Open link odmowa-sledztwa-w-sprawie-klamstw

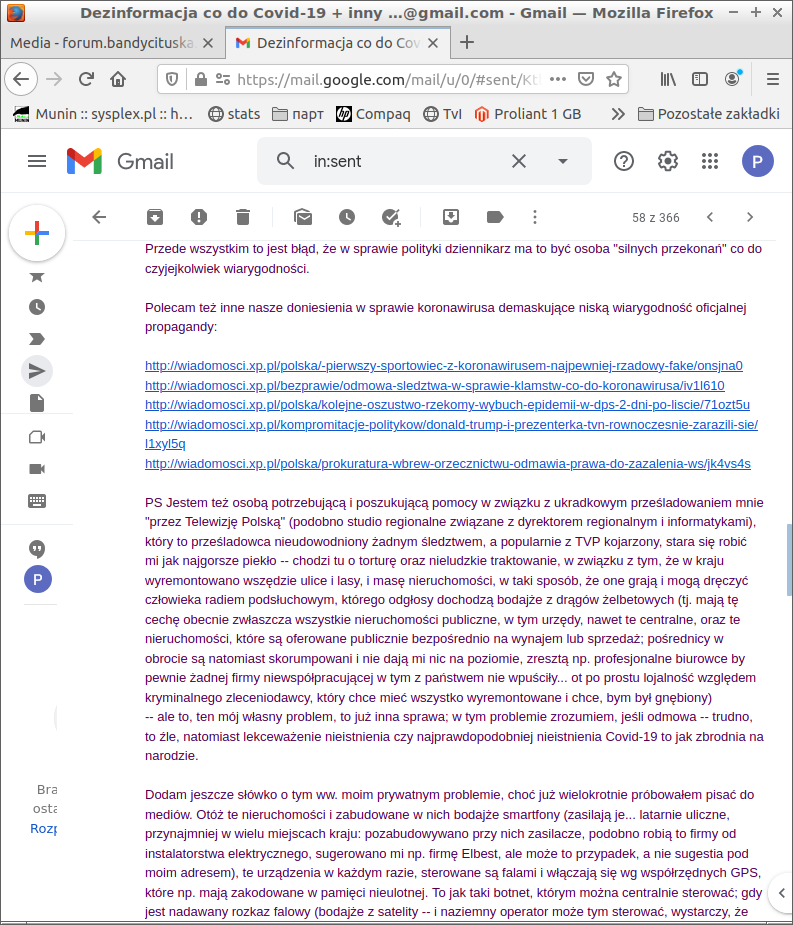435,385
